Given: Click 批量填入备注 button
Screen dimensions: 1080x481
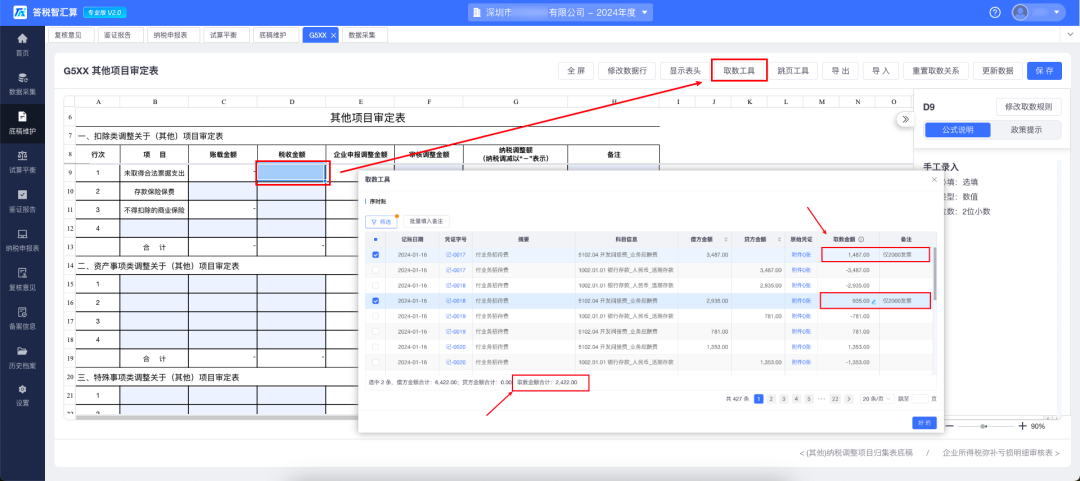Looking at the screenshot, I should (x=426, y=221).
